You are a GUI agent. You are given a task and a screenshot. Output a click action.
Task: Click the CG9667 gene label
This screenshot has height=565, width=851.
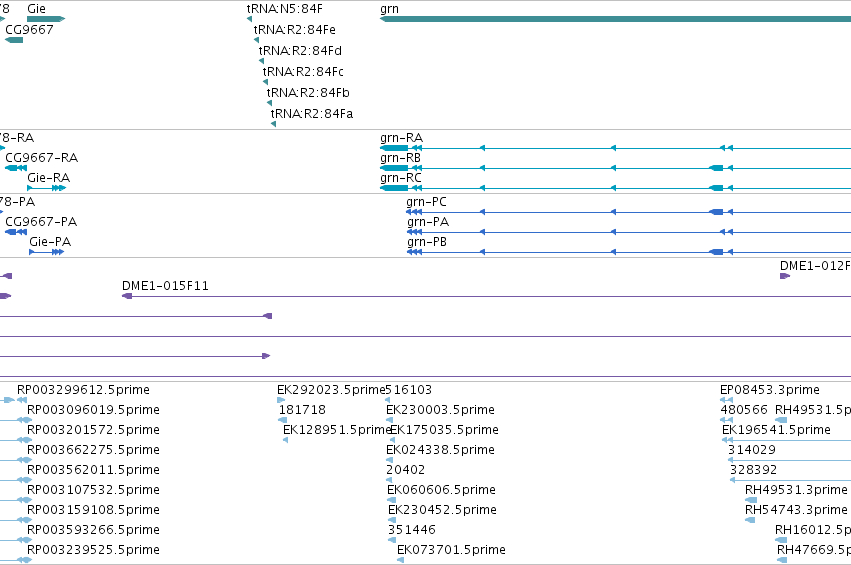(x=29, y=29)
